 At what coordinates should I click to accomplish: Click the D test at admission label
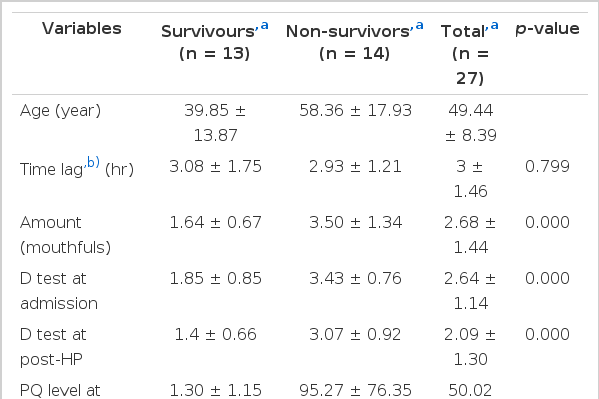(x=59, y=291)
